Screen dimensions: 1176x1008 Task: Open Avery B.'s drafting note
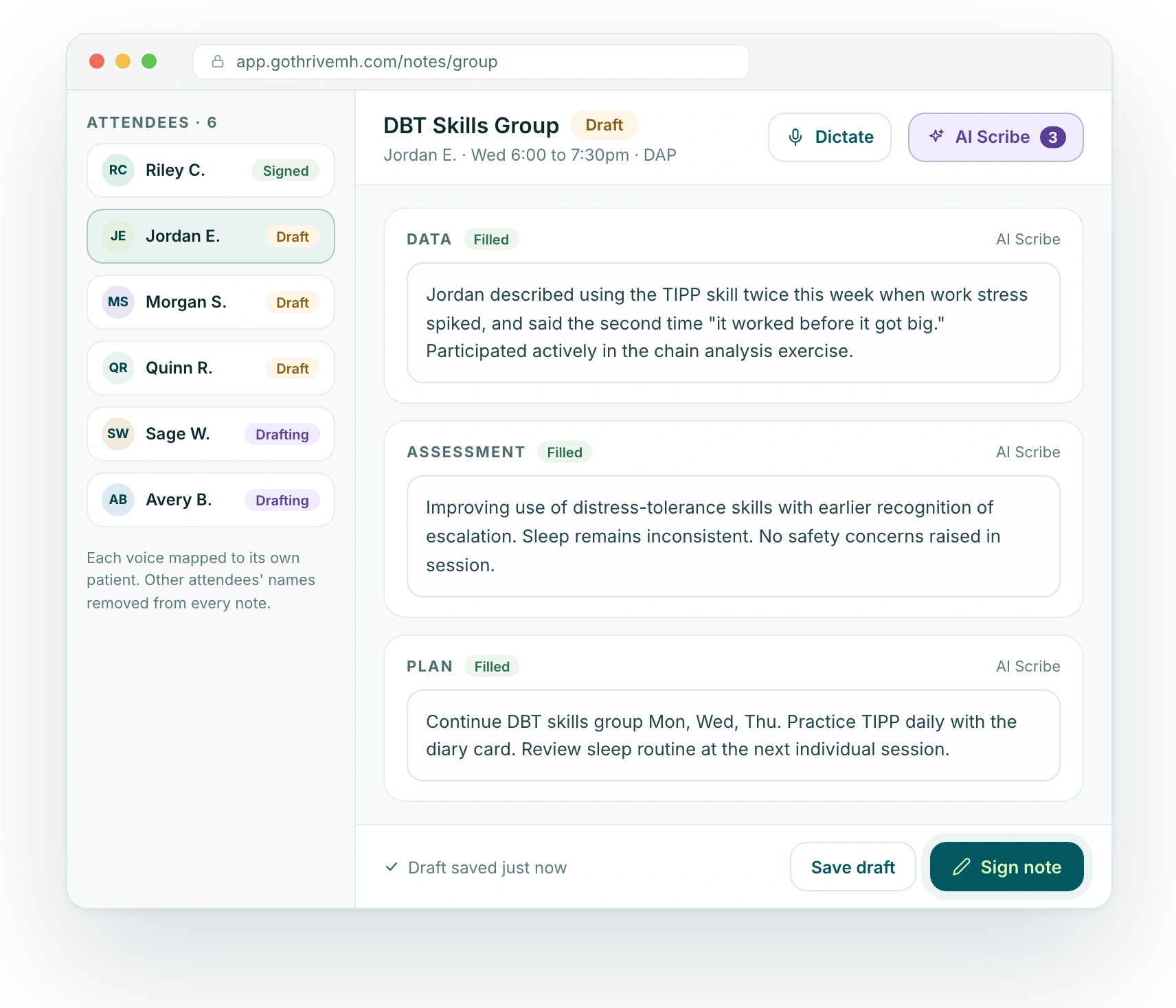[x=211, y=500]
